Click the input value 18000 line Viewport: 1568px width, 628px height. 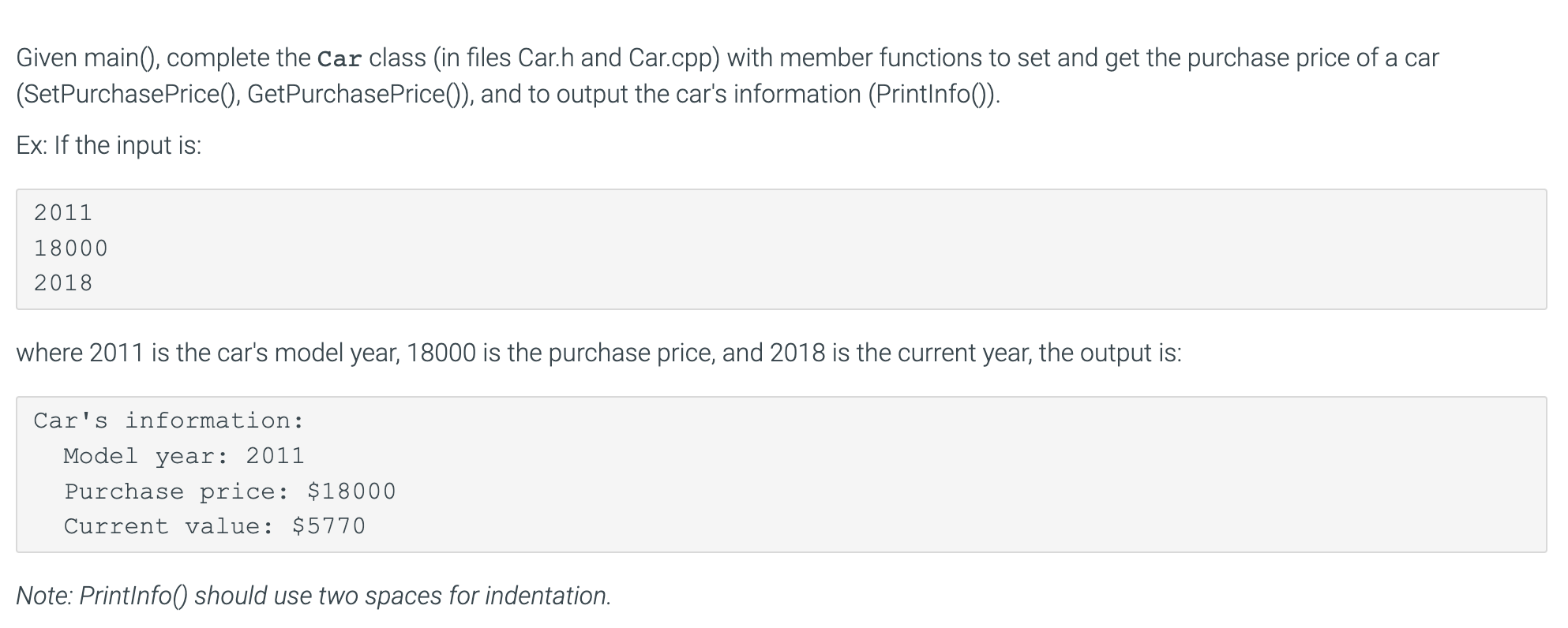coord(71,249)
